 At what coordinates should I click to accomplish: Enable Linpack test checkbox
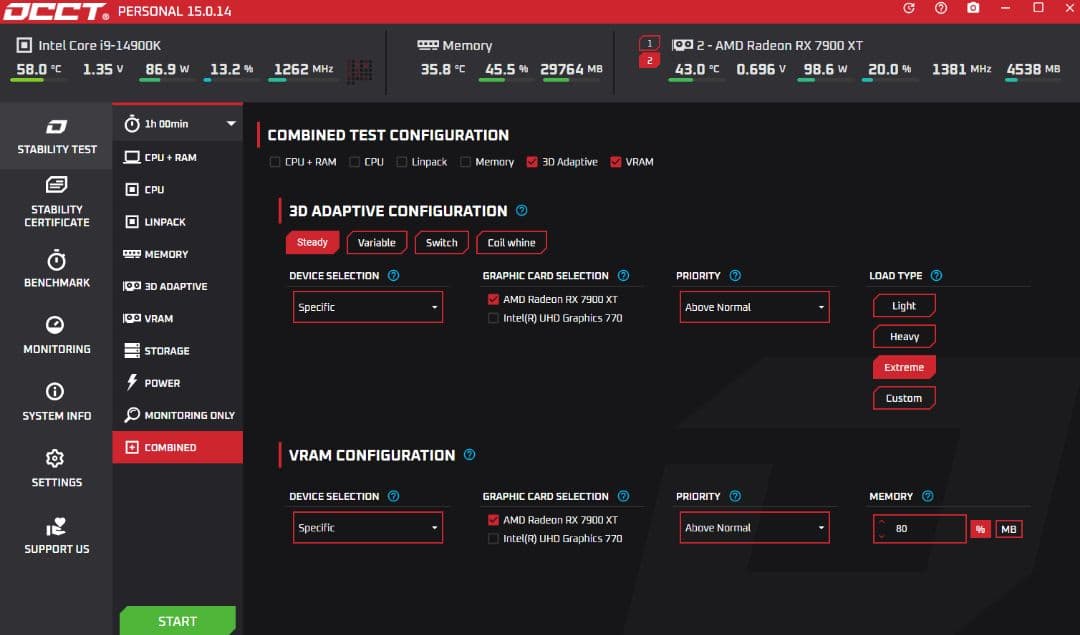click(402, 162)
